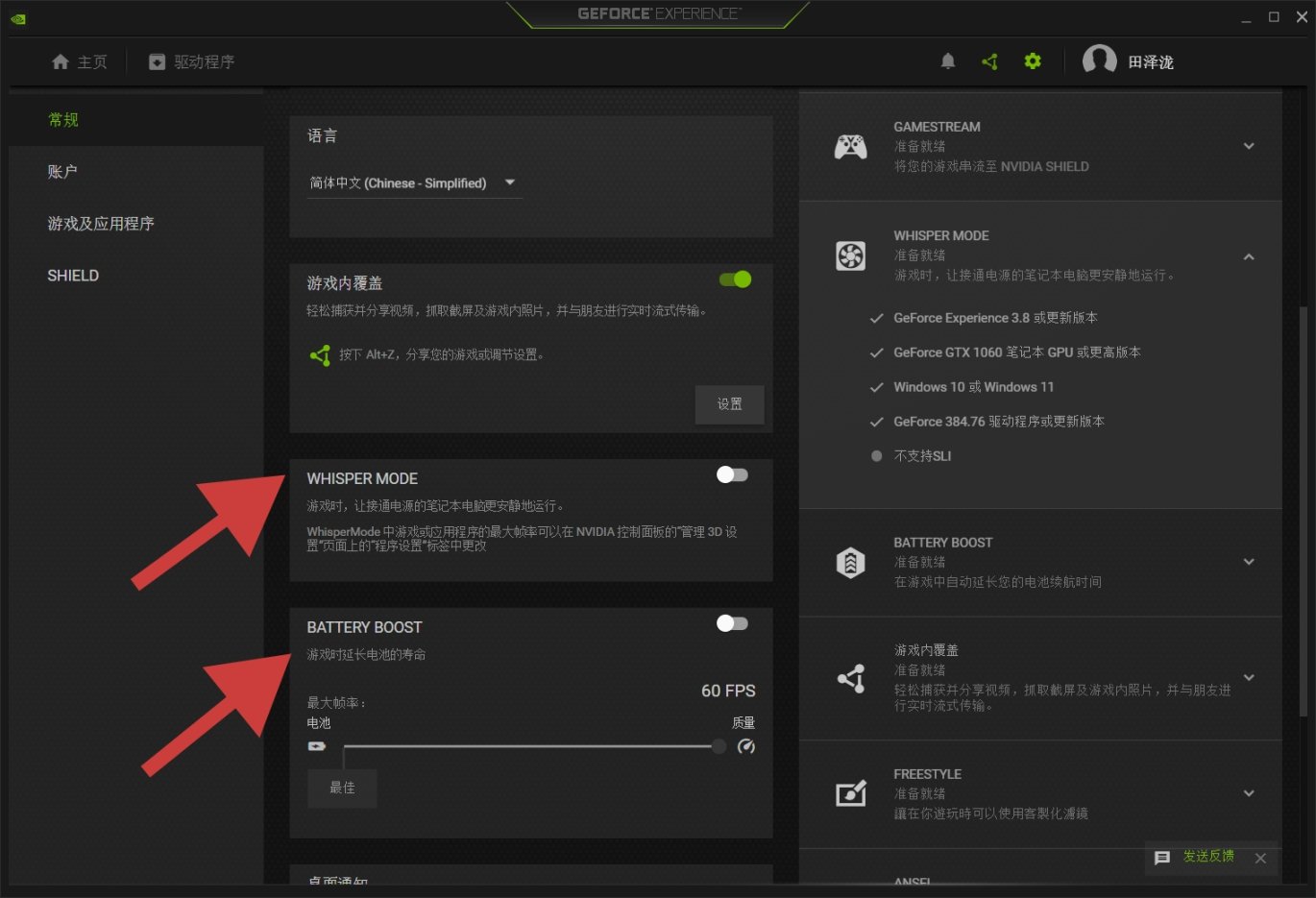Click the 设置 button for in-game overlay
The image size is (1316, 898).
click(x=730, y=404)
